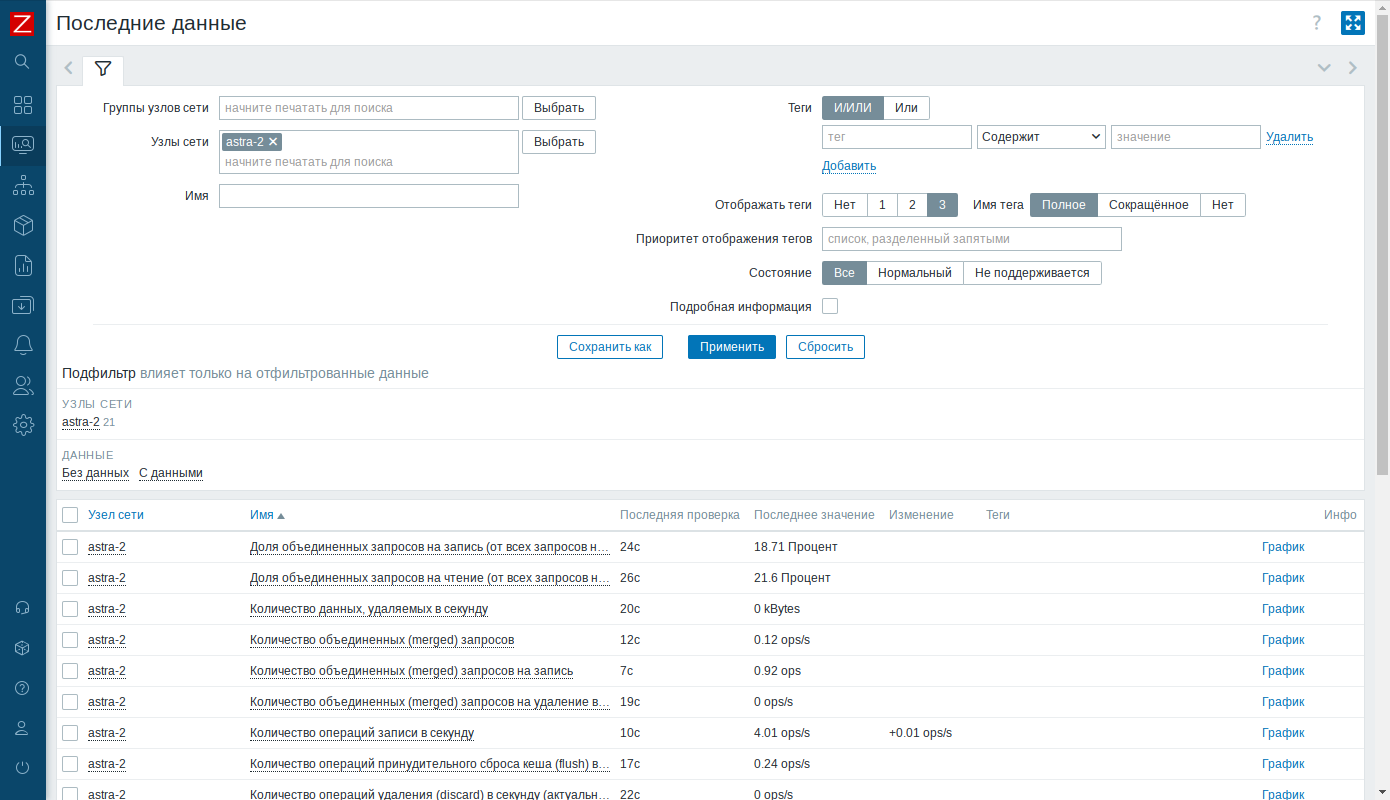The image size is (1390, 800).
Task: Open the Содержит tag operator dropdown
Action: click(x=1040, y=137)
